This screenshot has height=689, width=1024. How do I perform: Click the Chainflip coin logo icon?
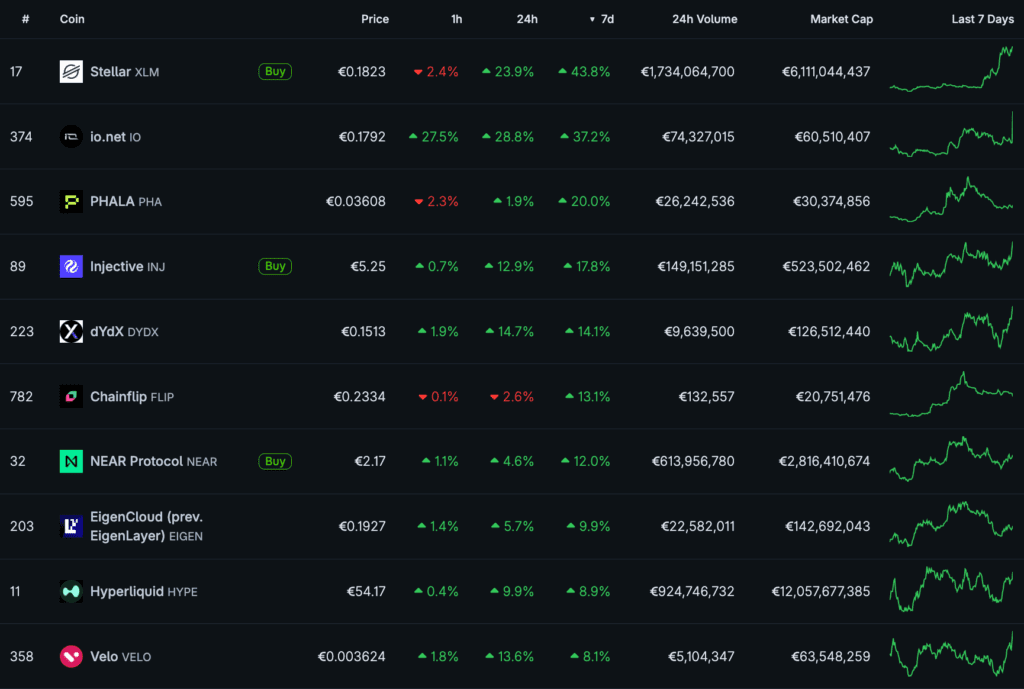click(71, 396)
